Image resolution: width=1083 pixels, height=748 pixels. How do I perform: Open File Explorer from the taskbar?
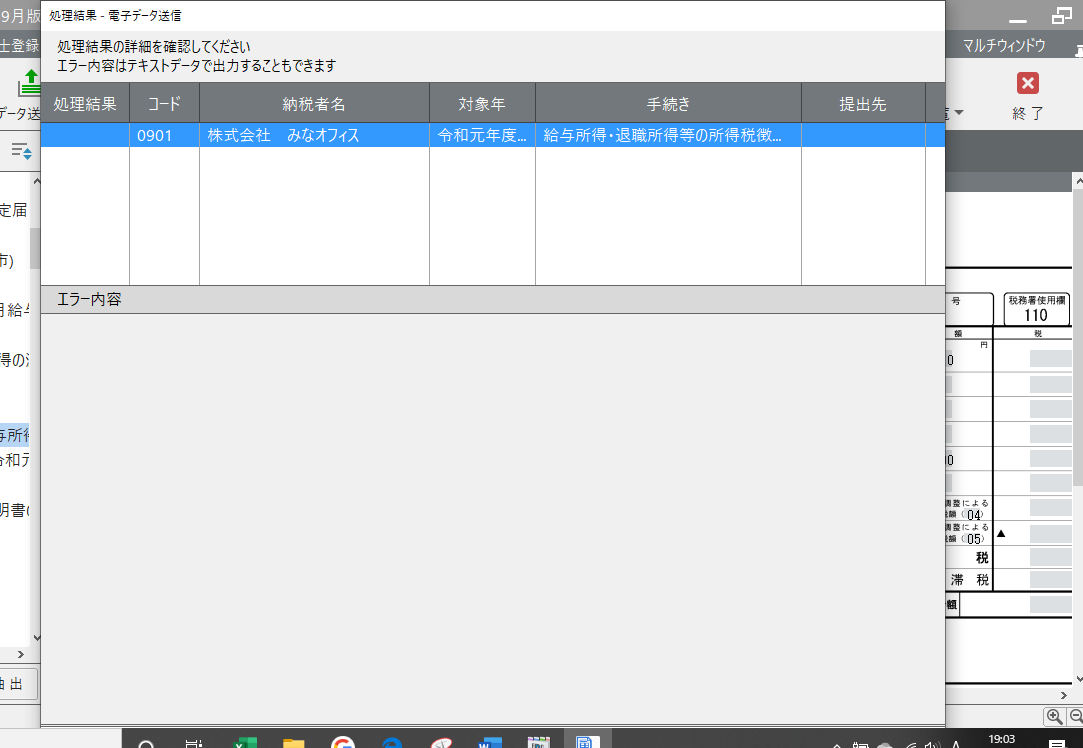click(x=293, y=742)
